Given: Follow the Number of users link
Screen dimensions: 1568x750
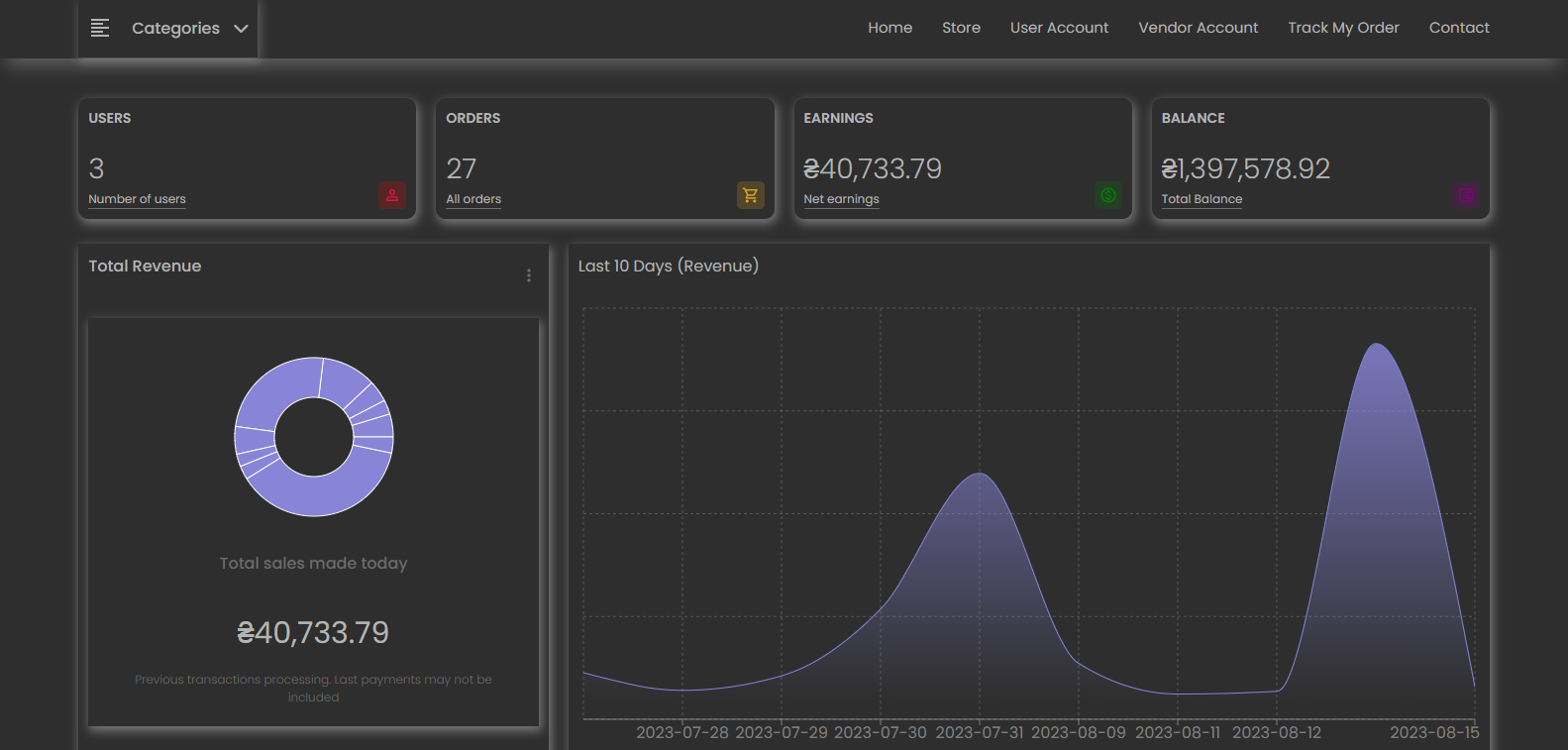Looking at the screenshot, I should tap(137, 199).
